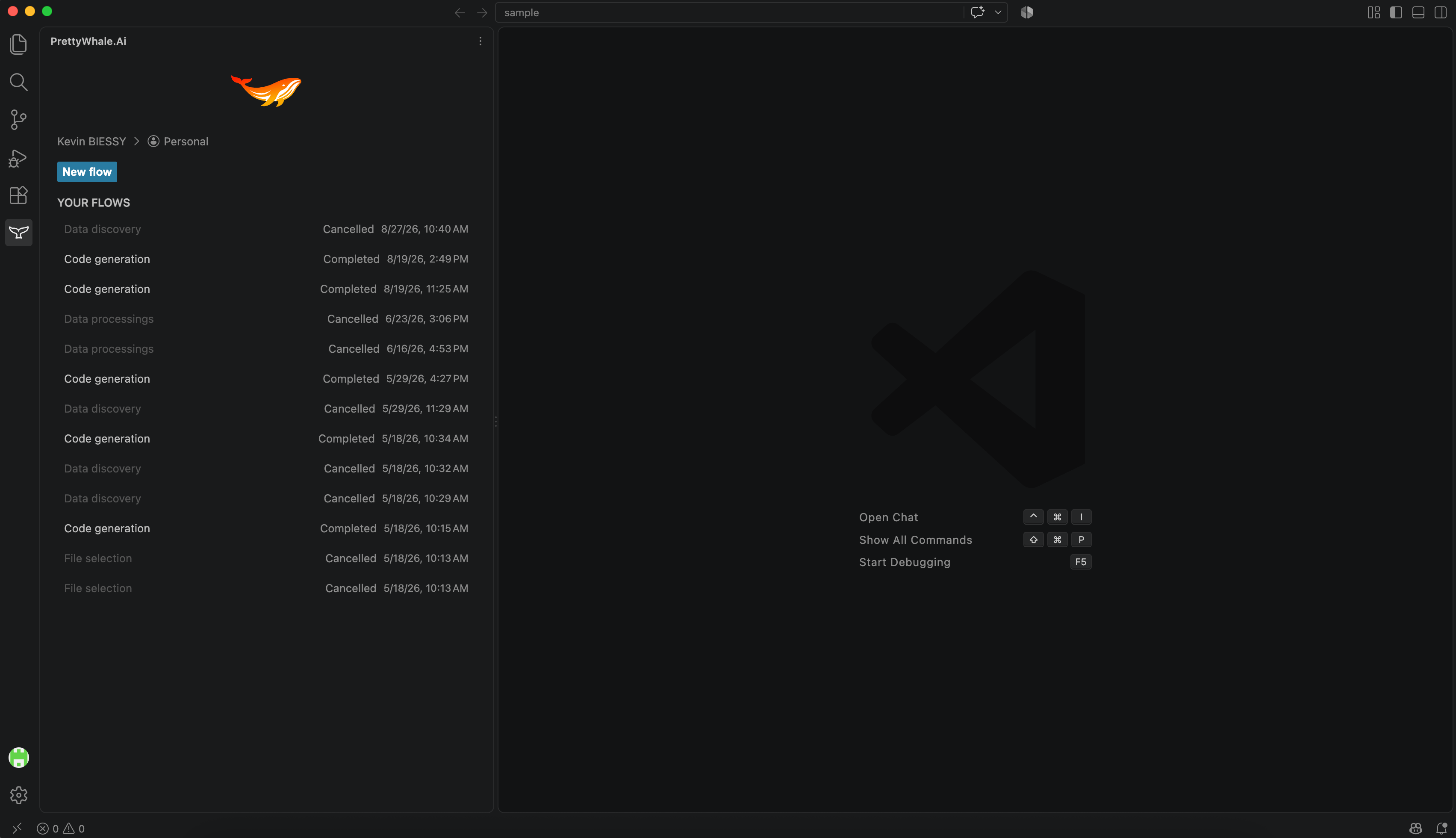The width and height of the screenshot is (1456, 838).
Task: Open Data discovery flow from 5/29/26, 11:29 AM
Action: click(x=266, y=409)
